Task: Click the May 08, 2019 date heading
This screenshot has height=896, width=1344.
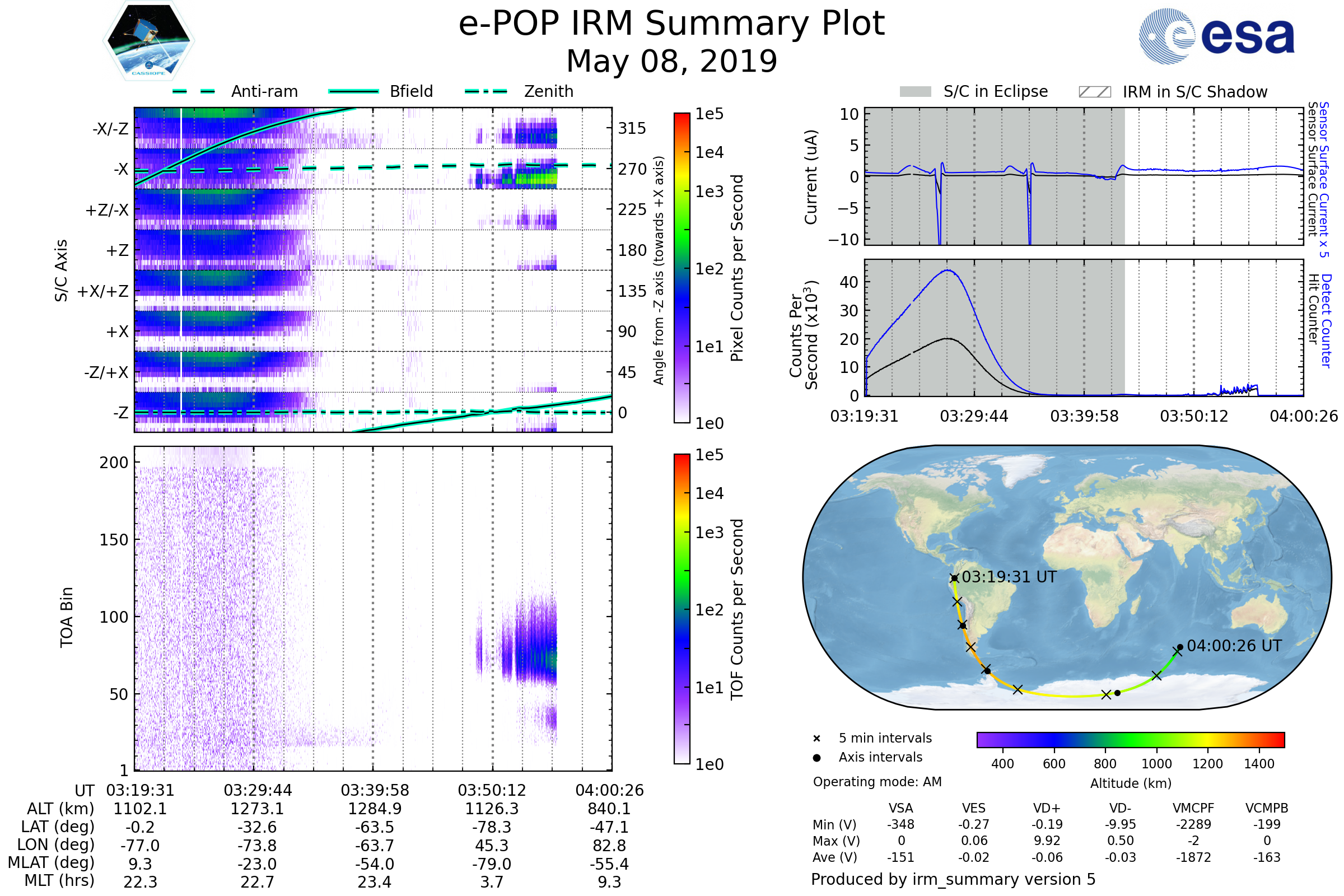Action: click(671, 61)
